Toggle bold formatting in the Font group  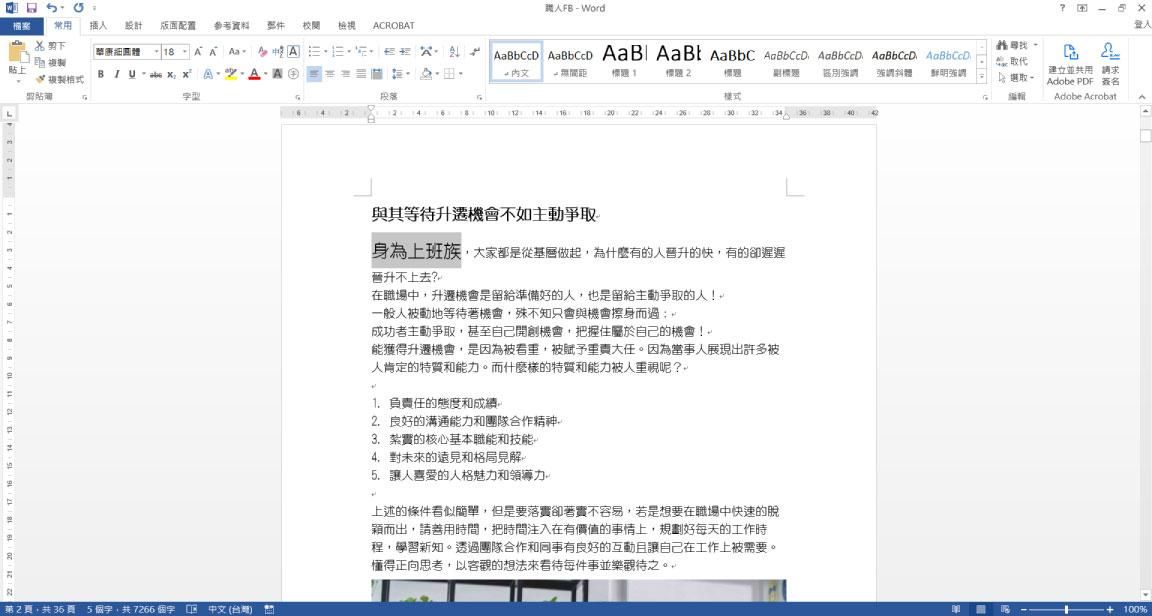pos(100,73)
